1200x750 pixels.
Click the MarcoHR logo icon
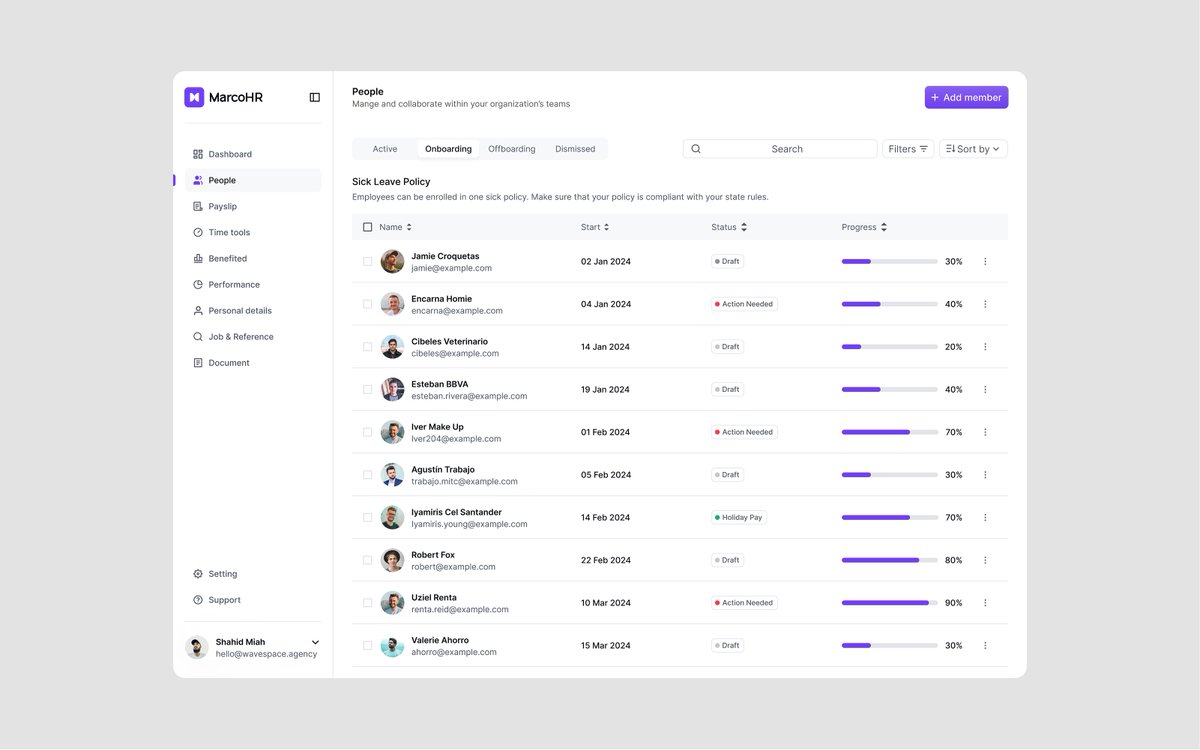click(x=194, y=97)
